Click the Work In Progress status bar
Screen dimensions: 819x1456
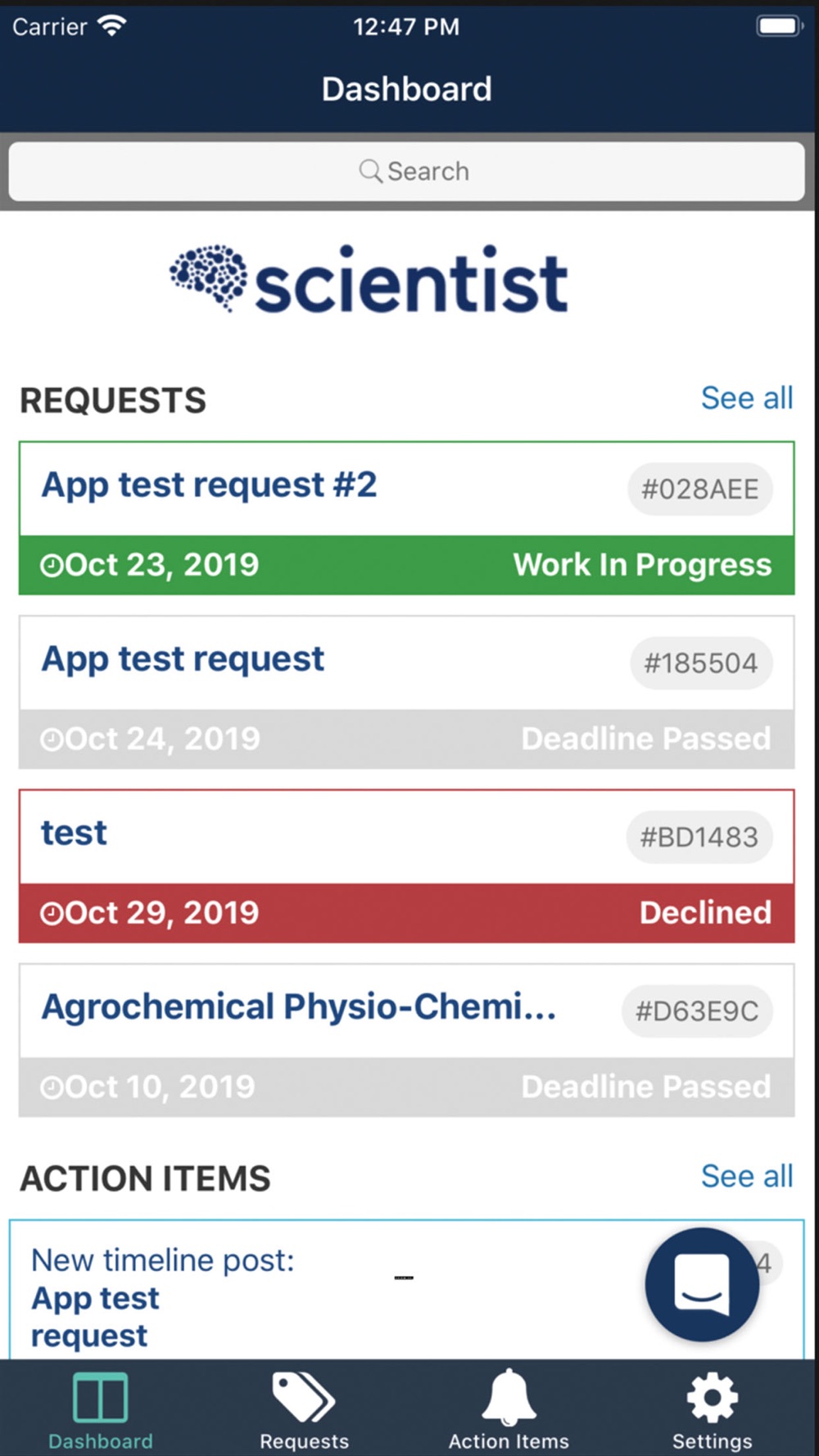[407, 565]
